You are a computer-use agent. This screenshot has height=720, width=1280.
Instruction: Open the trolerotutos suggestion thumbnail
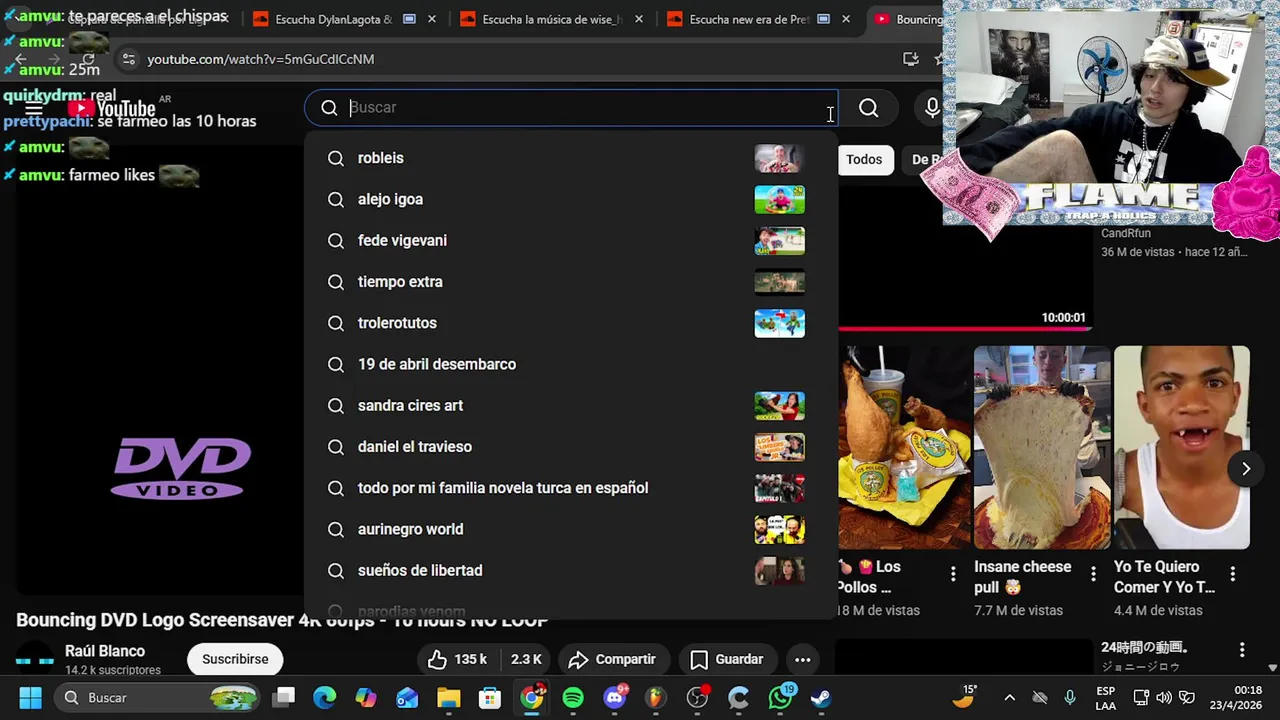pos(779,323)
